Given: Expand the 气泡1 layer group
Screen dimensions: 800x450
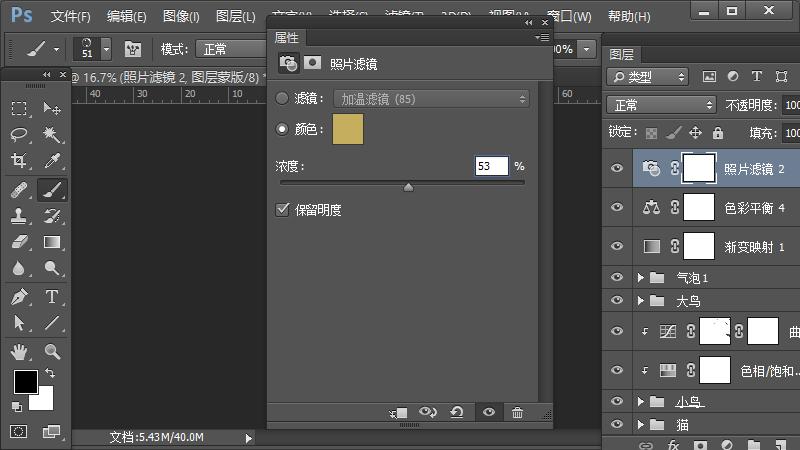Looking at the screenshot, I should coord(640,278).
